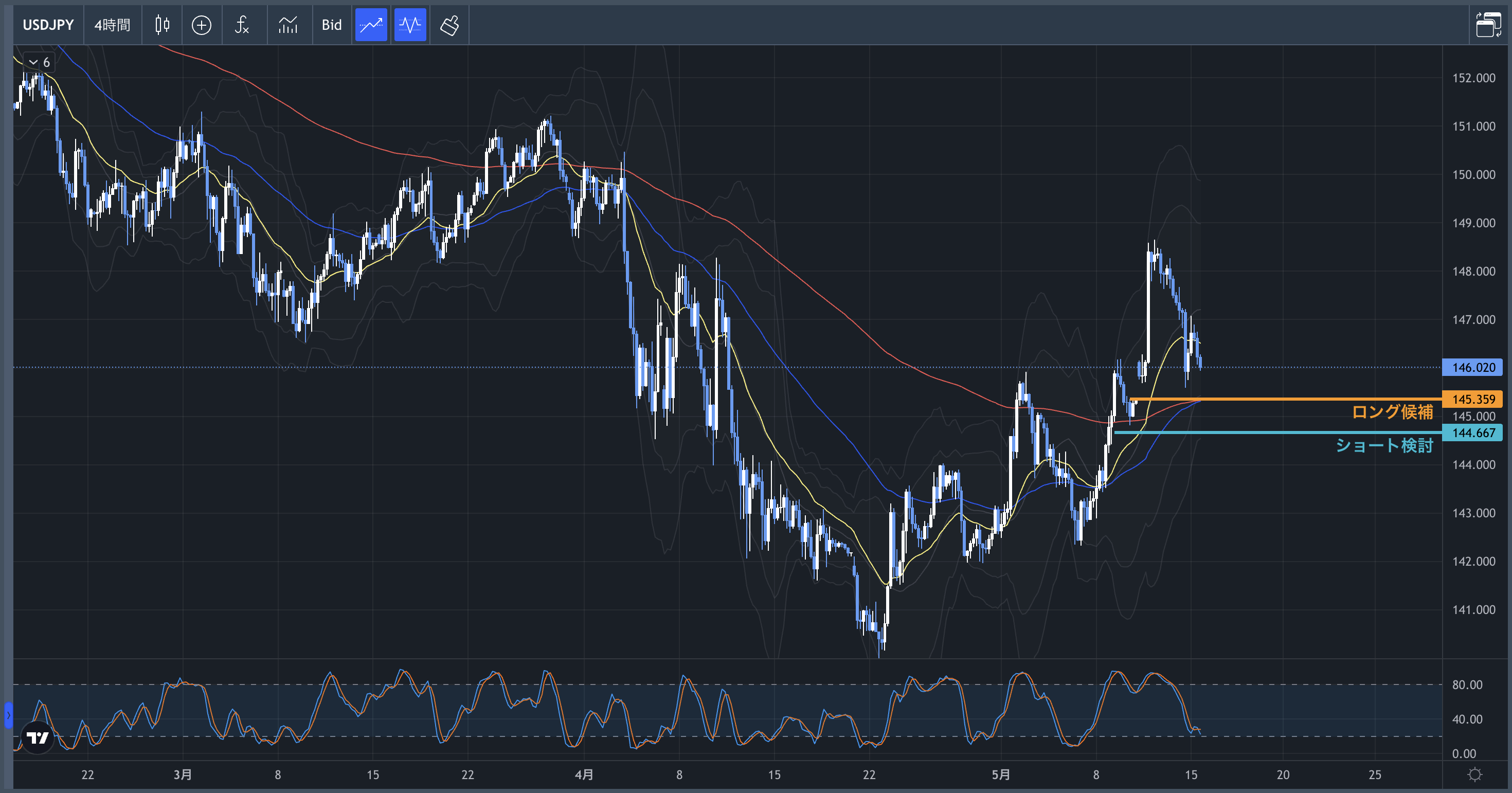
Task: Toggle the highlighted oscillator waveform button
Action: (x=410, y=25)
